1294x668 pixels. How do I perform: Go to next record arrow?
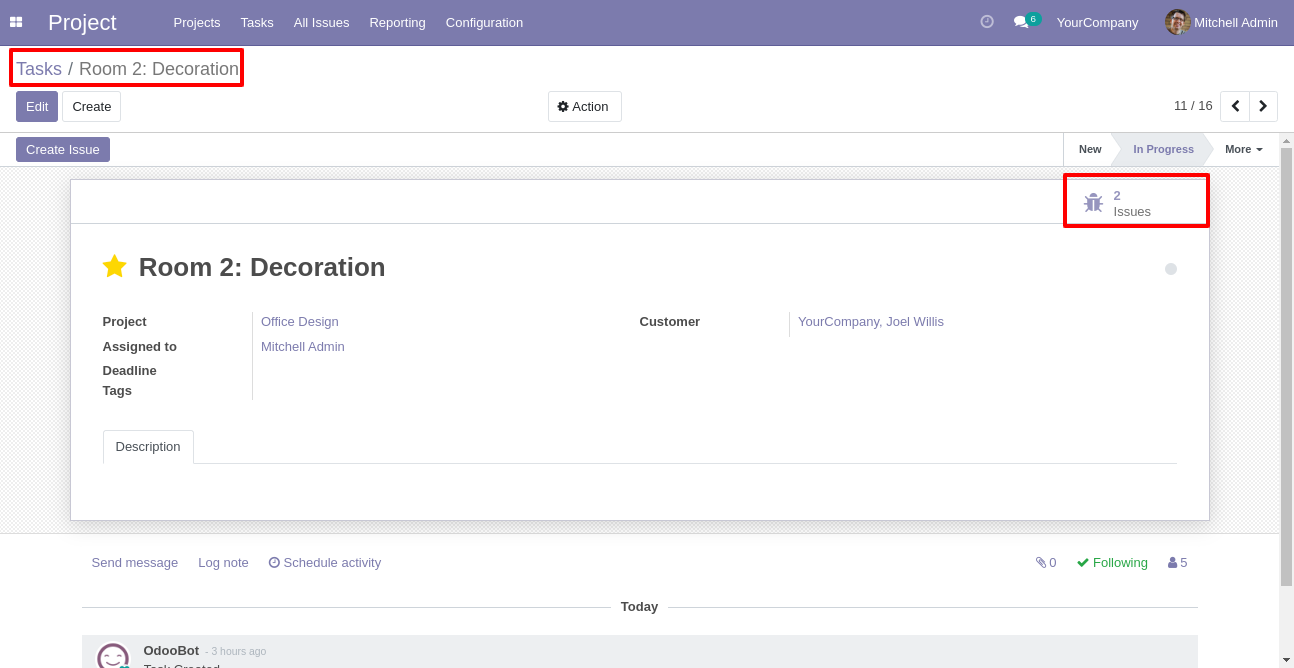pyautogui.click(x=1263, y=106)
